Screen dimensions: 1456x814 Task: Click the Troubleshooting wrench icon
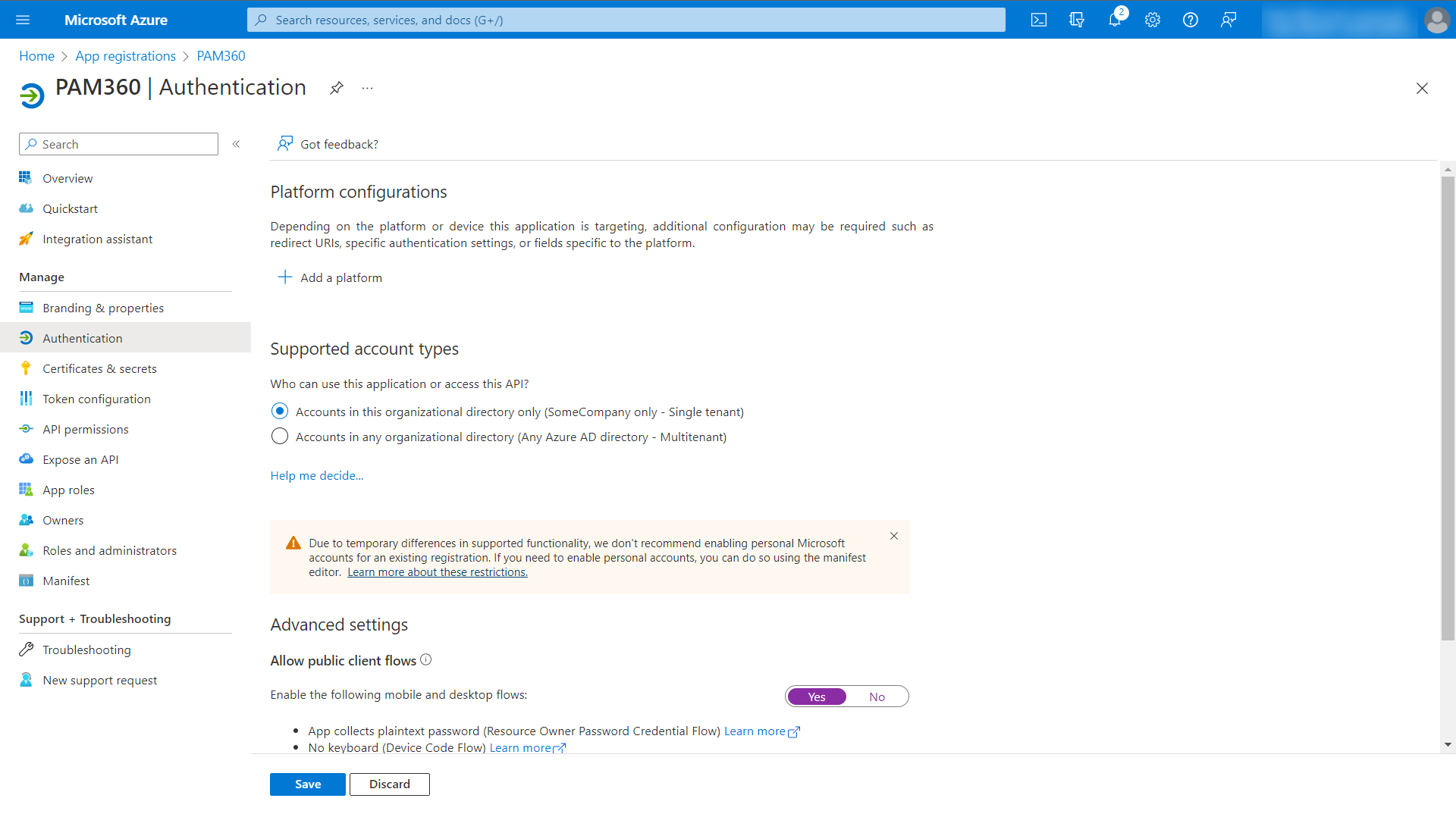[26, 649]
